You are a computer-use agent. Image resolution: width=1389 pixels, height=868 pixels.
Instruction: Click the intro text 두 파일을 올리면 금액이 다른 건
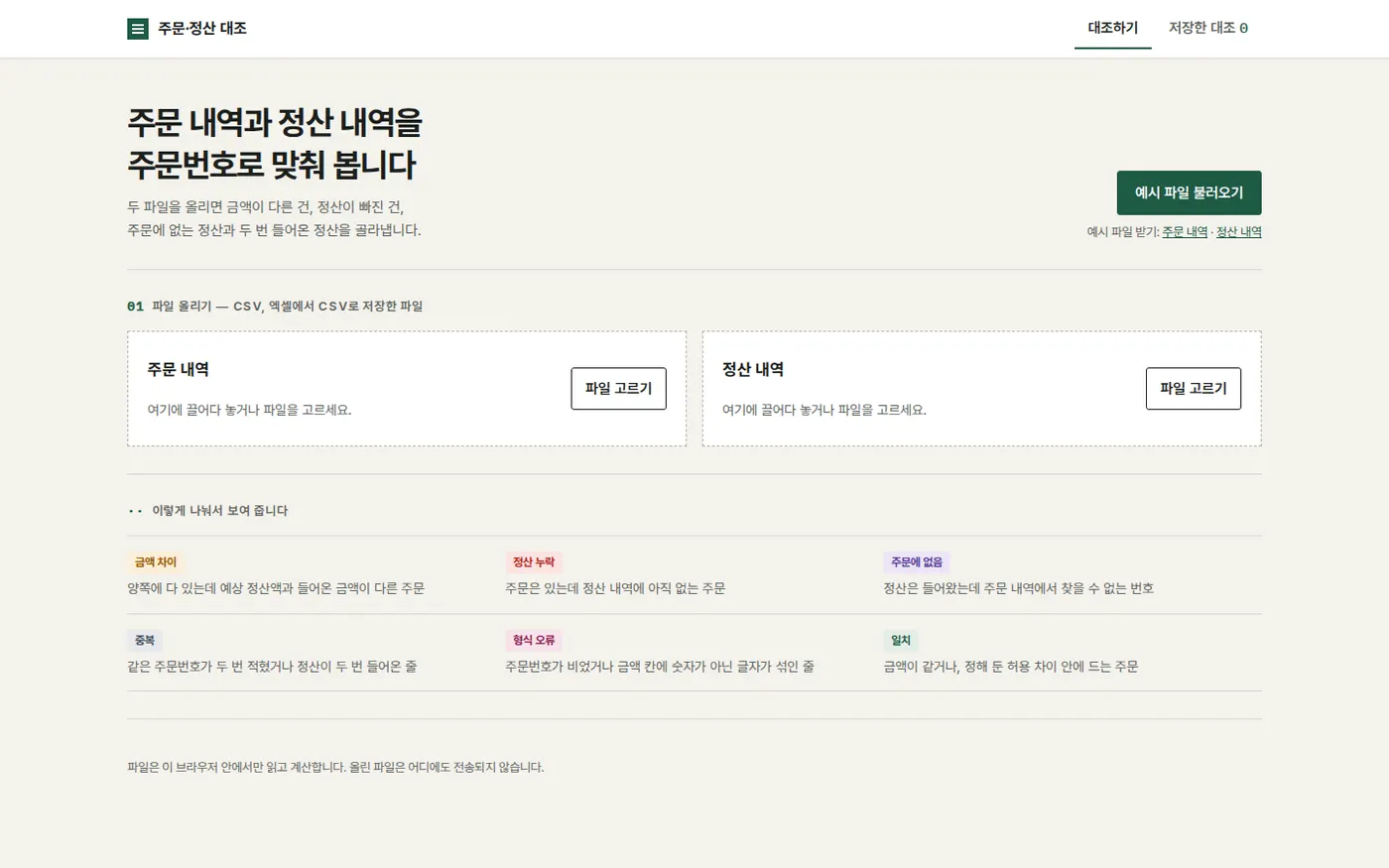point(274,218)
